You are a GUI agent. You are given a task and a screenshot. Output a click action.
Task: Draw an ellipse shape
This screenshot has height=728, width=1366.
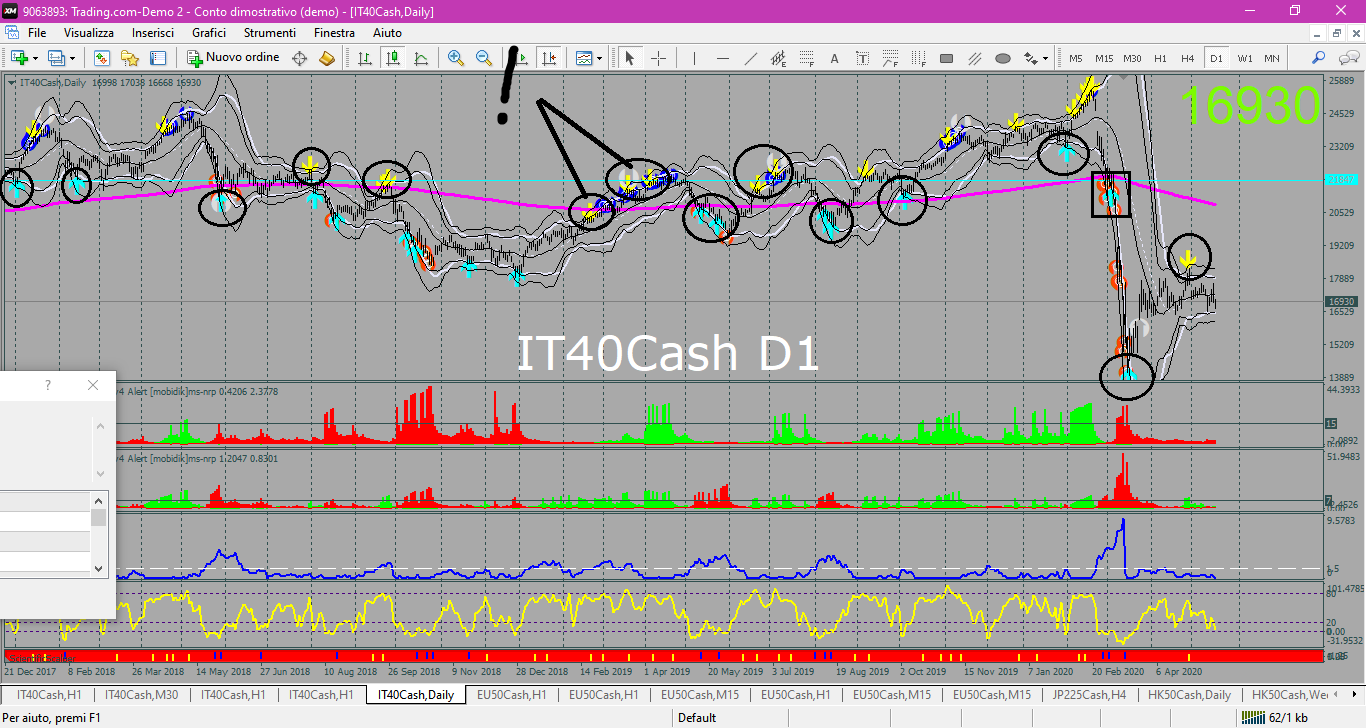(1003, 58)
